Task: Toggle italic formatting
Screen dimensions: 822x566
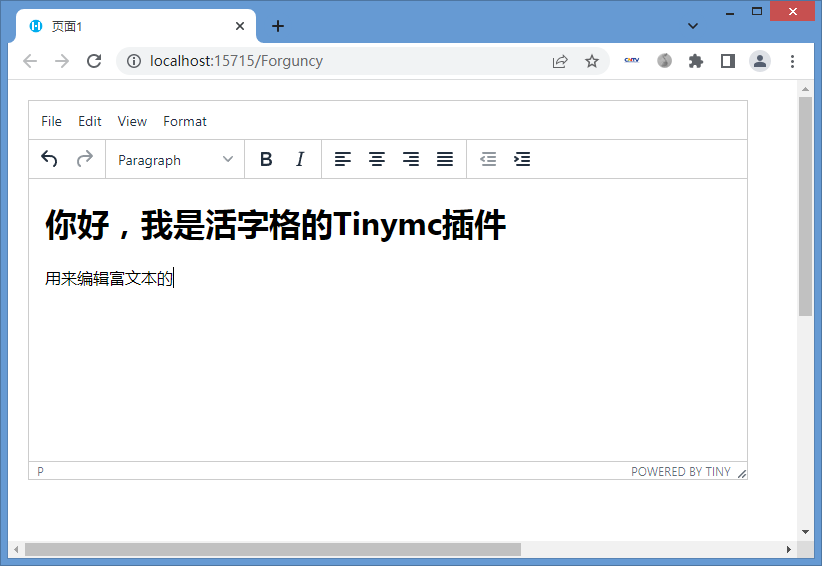Action: 300,159
